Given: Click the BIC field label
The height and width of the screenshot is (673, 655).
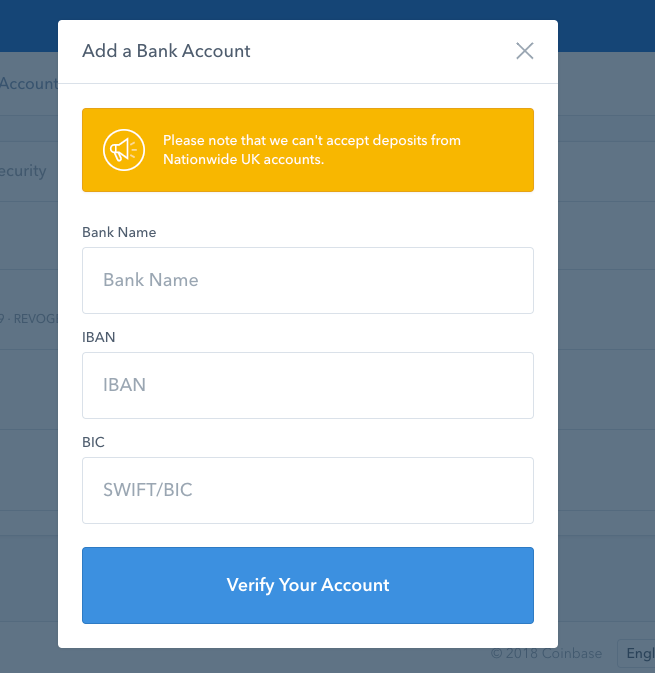Looking at the screenshot, I should pos(94,442).
